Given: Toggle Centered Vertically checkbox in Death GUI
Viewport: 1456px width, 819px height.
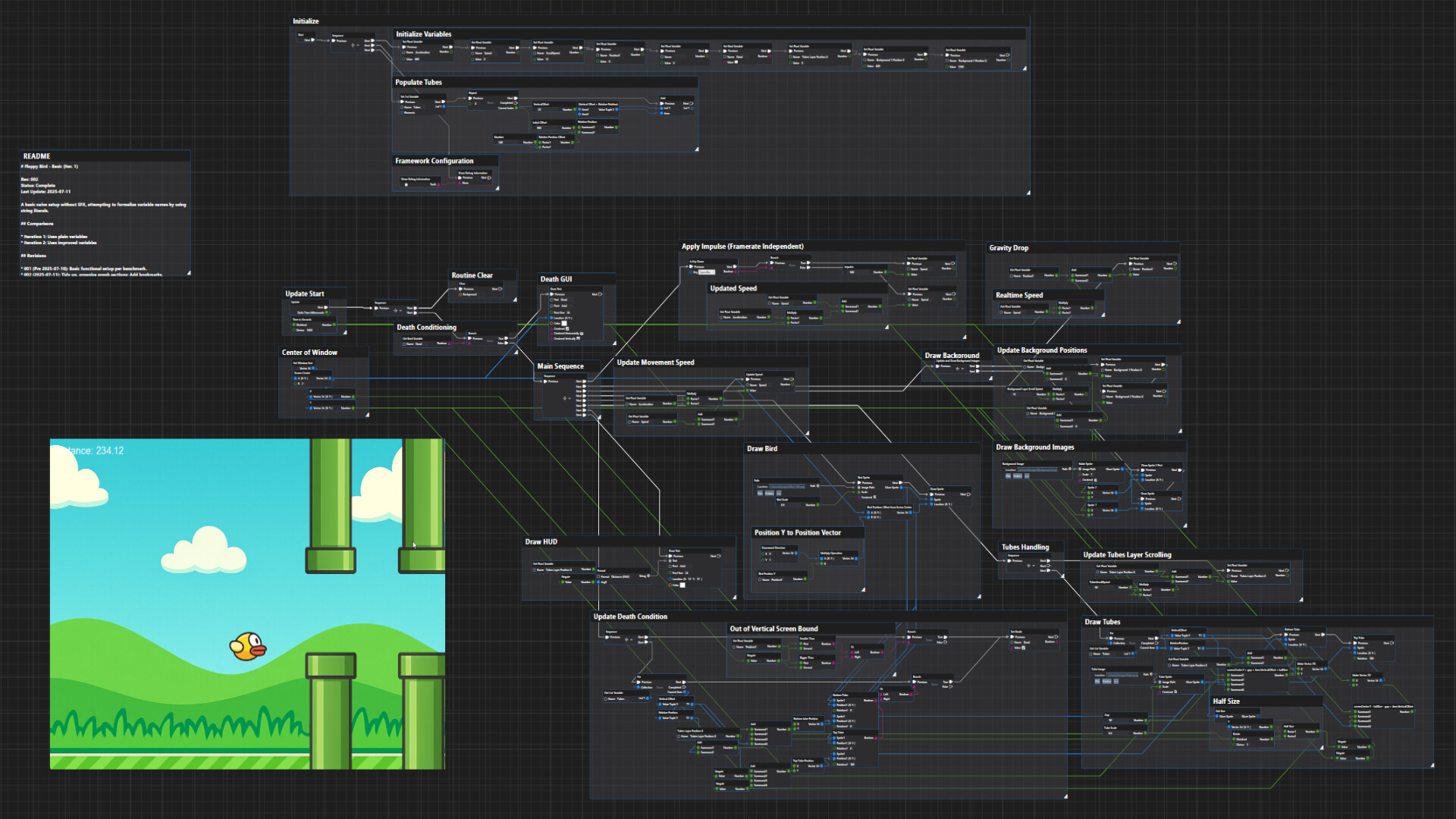Looking at the screenshot, I should 579,338.
